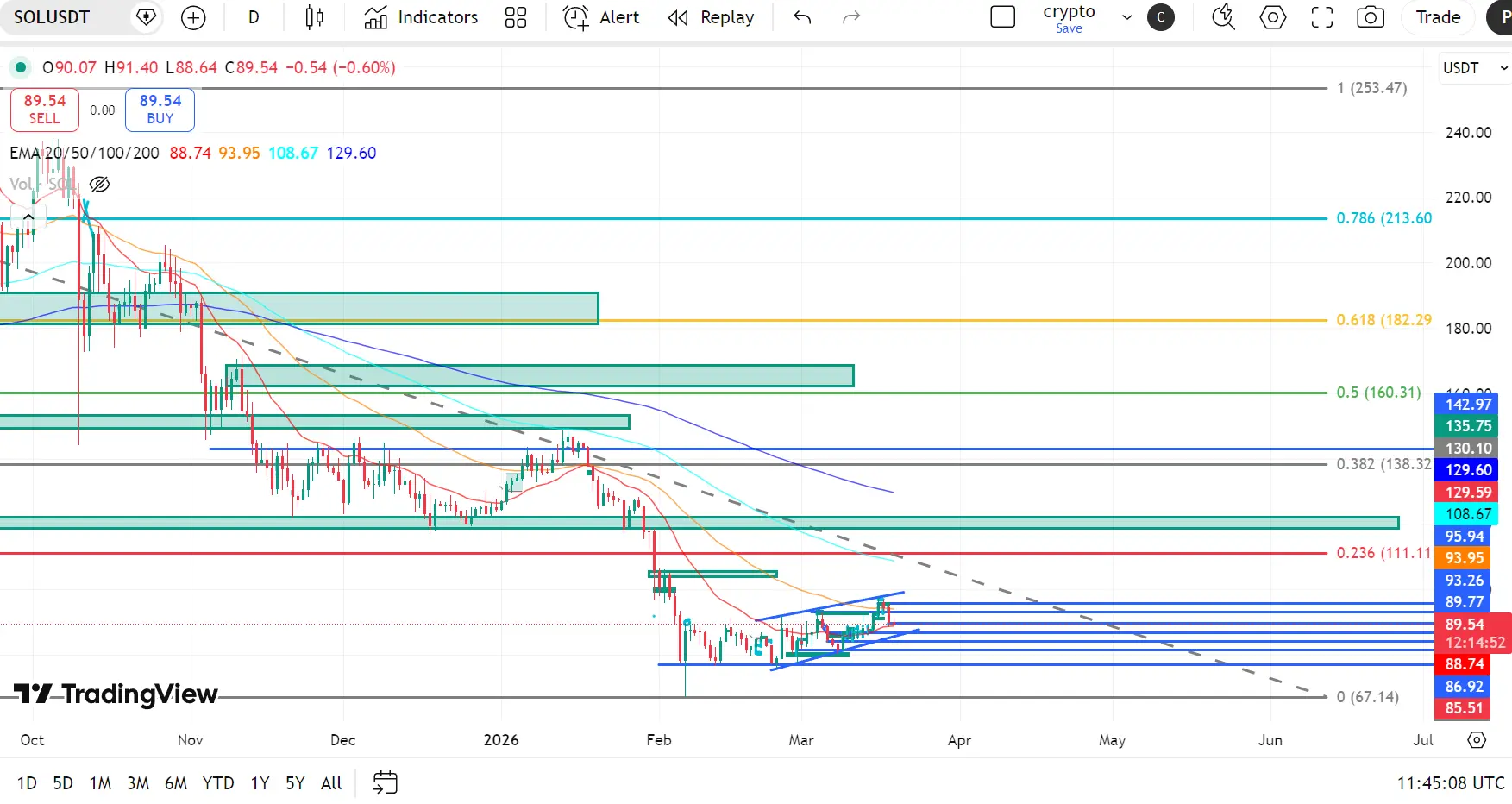Screen dimensions: 1512x804
Task: Click the 0.618 (182.29 Fibonacci label
Action: tap(1383, 320)
